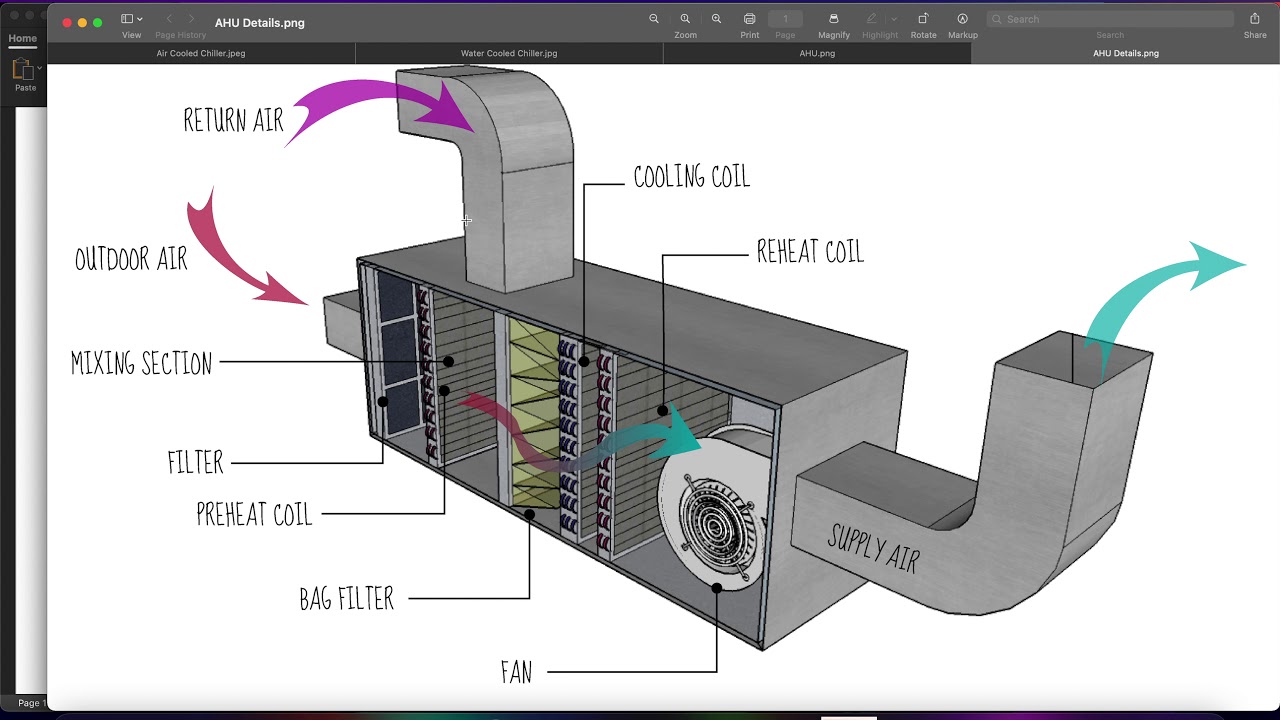
Task: Click the MIXING SECTION label
Action: 142,363
